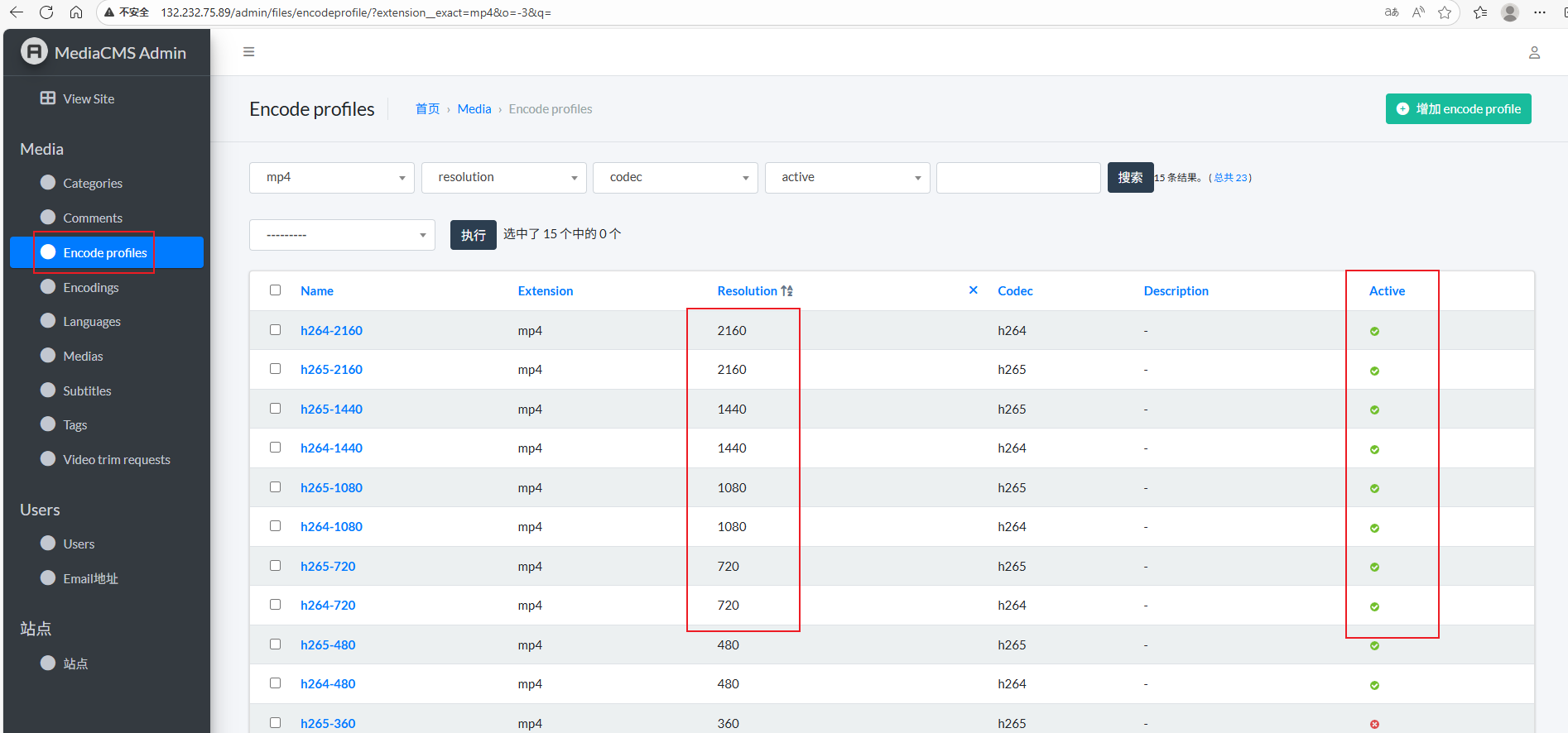Toggle Resolution sort direction arrows
This screenshot has width=1568, height=733.
786,290
